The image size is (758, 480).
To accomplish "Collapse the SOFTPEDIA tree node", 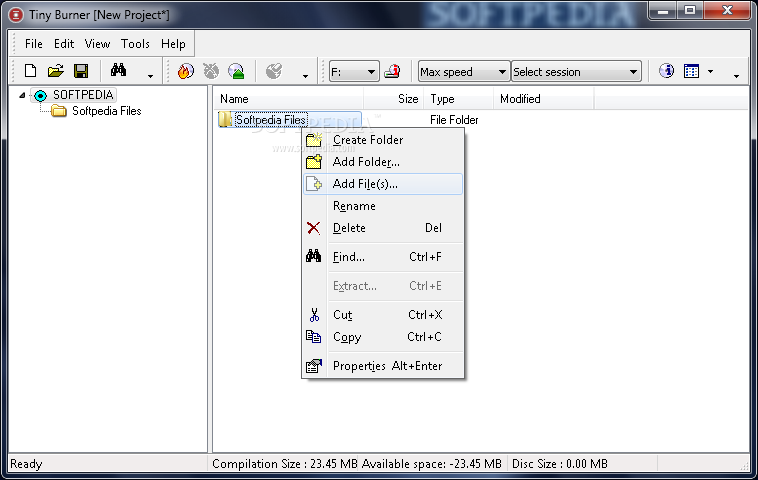I will [22, 95].
